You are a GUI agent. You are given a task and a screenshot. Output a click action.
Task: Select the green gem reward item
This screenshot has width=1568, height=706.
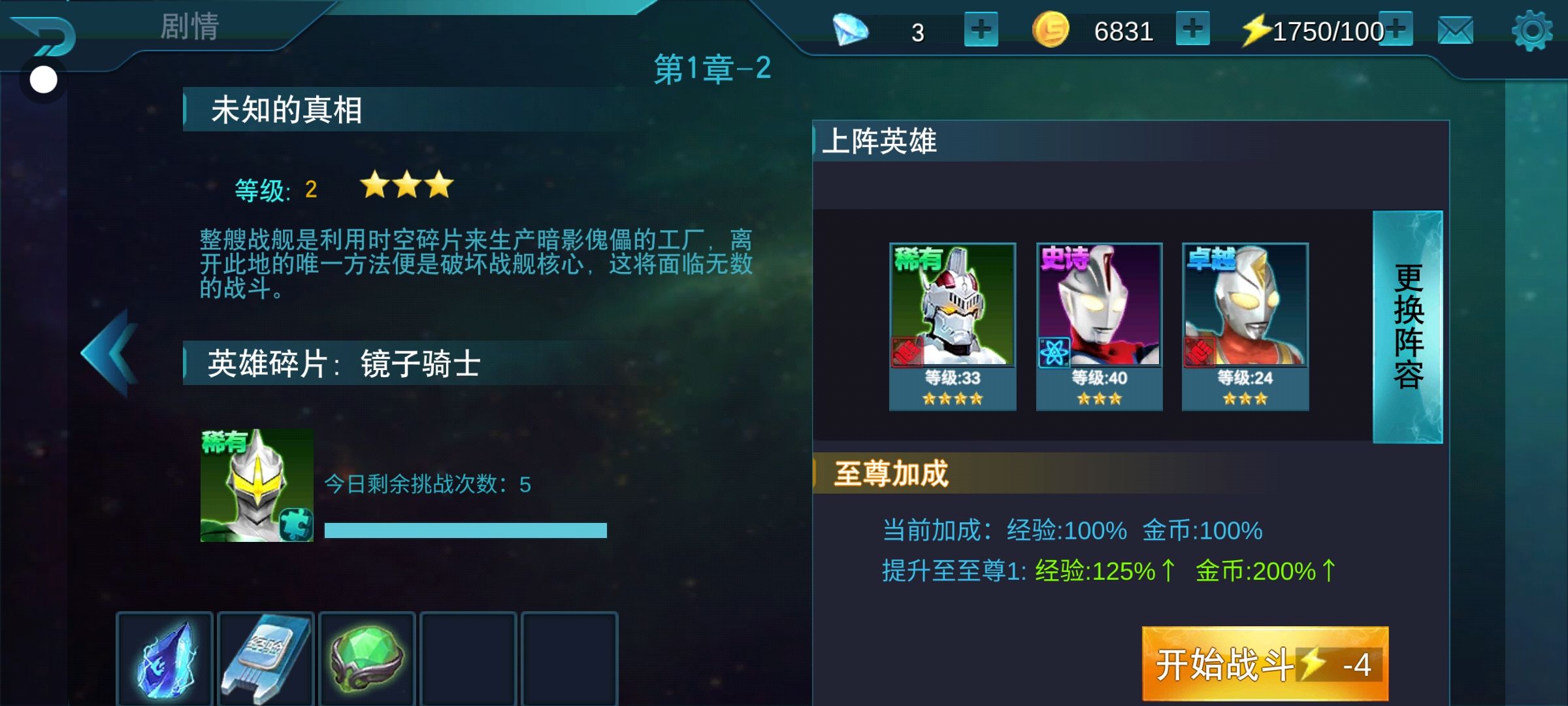pos(367,659)
